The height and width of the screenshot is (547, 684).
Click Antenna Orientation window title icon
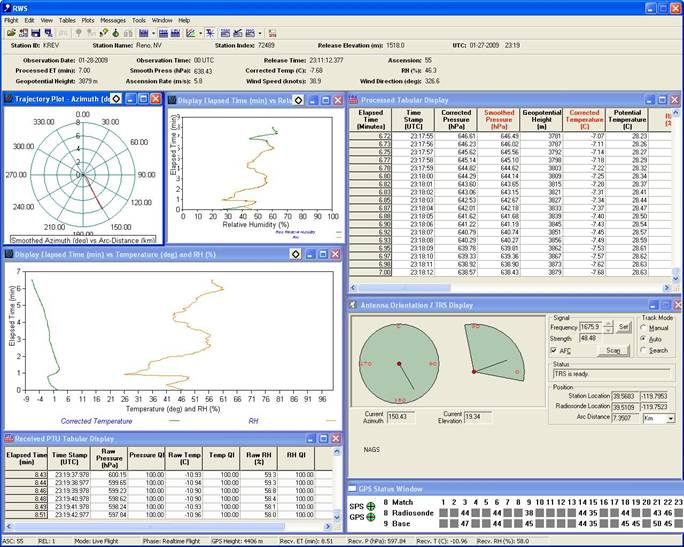click(x=353, y=305)
